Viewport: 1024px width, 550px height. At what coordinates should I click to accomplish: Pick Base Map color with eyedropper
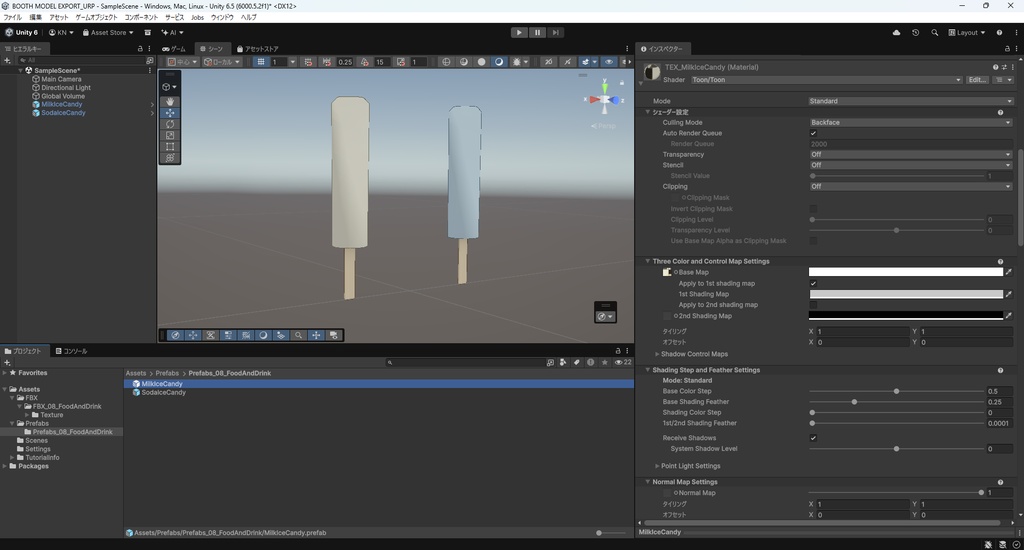[1008, 272]
